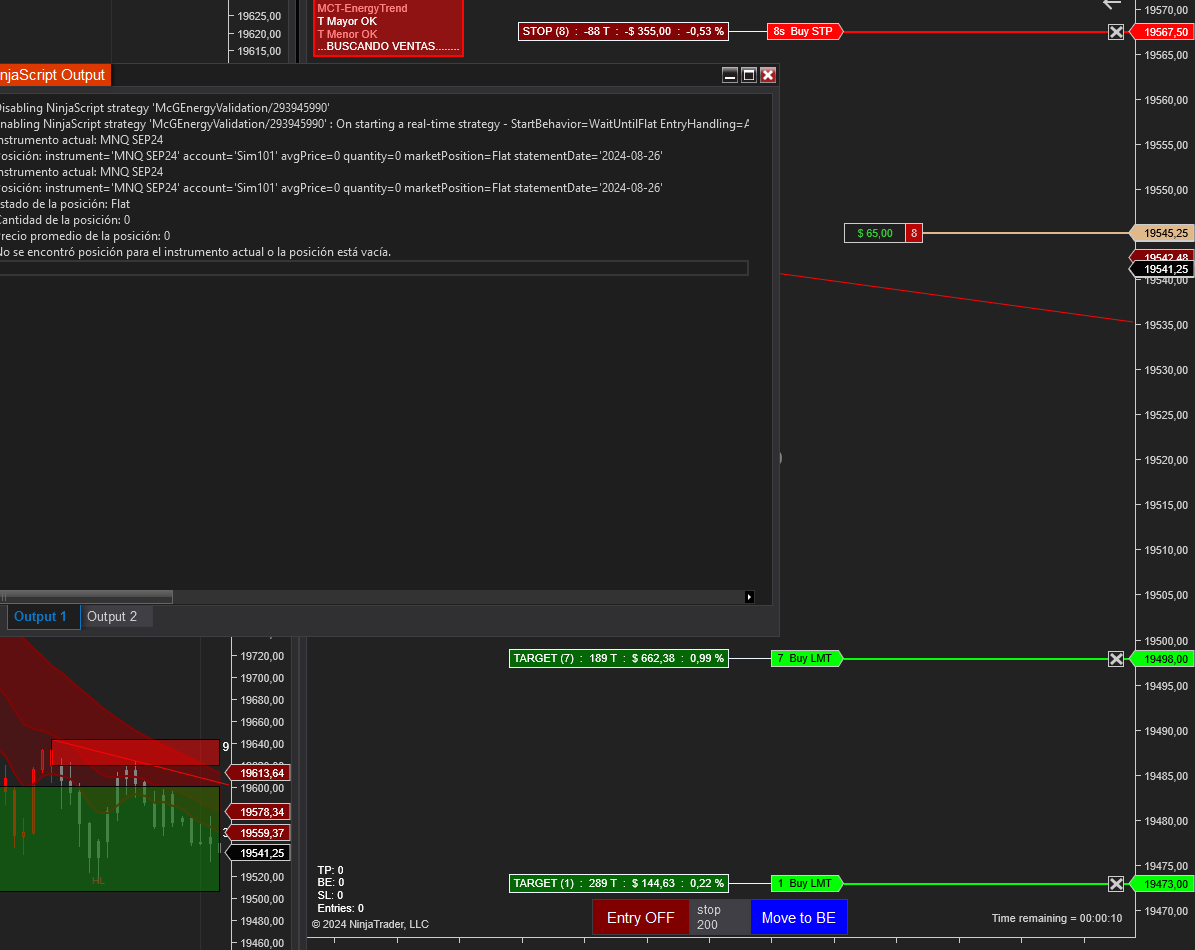Click the scroll right arrow in output window
This screenshot has height=950, width=1195.
tap(749, 597)
